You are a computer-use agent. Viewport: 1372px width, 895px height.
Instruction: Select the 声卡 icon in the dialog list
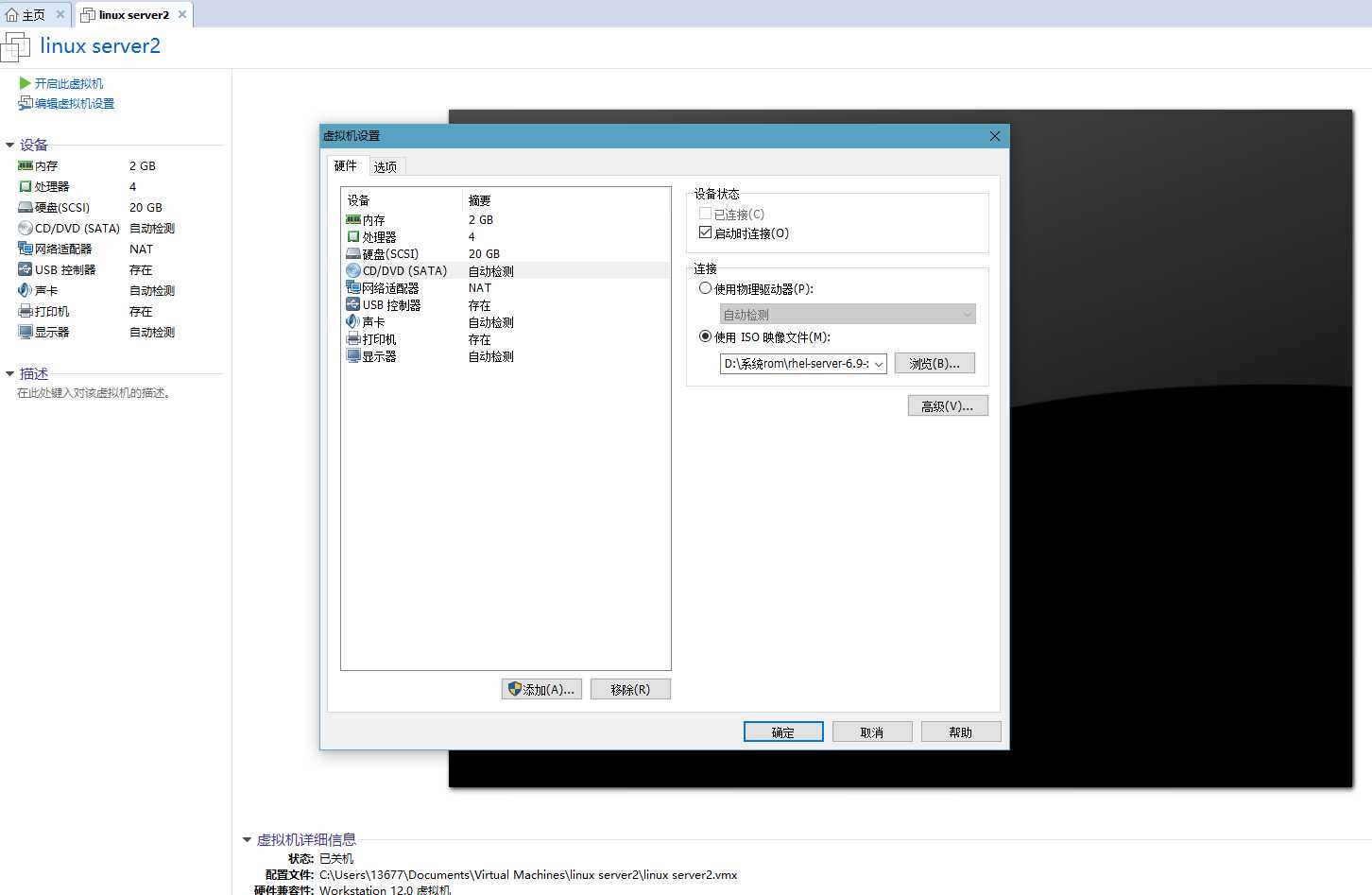click(353, 321)
